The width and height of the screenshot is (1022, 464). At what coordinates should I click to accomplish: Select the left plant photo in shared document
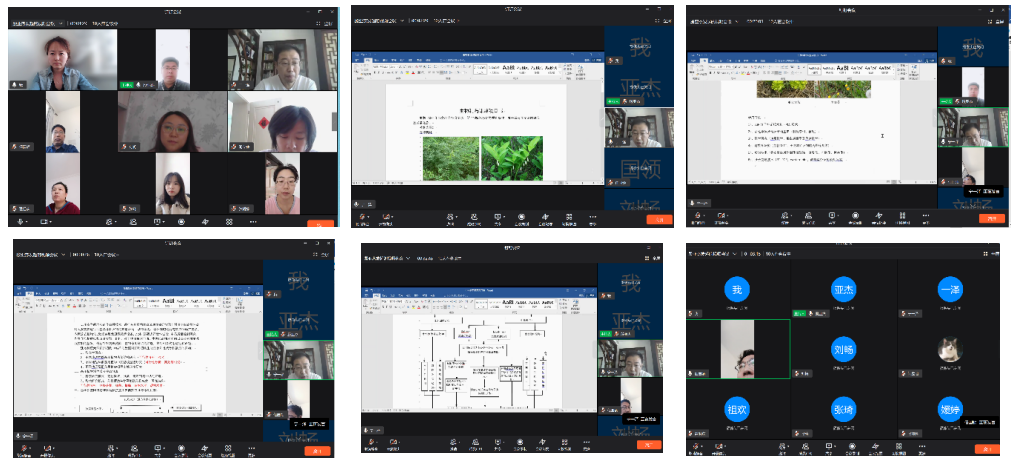(x=448, y=158)
